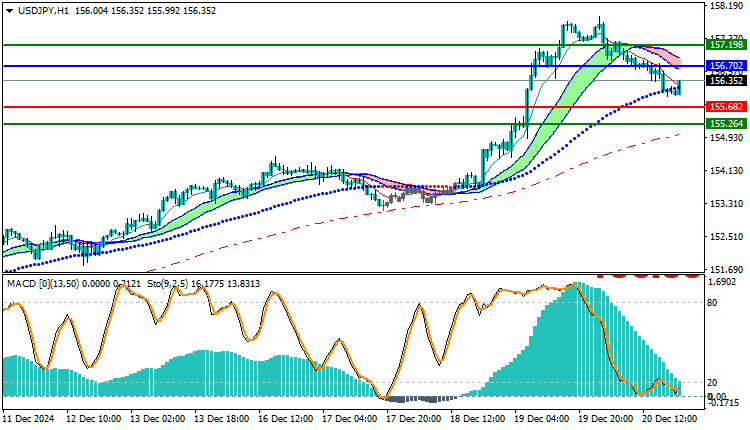Viewport: 750px width, 430px height.
Task: Click the 11 Dec 2024 time axis label
Action: (x=29, y=419)
